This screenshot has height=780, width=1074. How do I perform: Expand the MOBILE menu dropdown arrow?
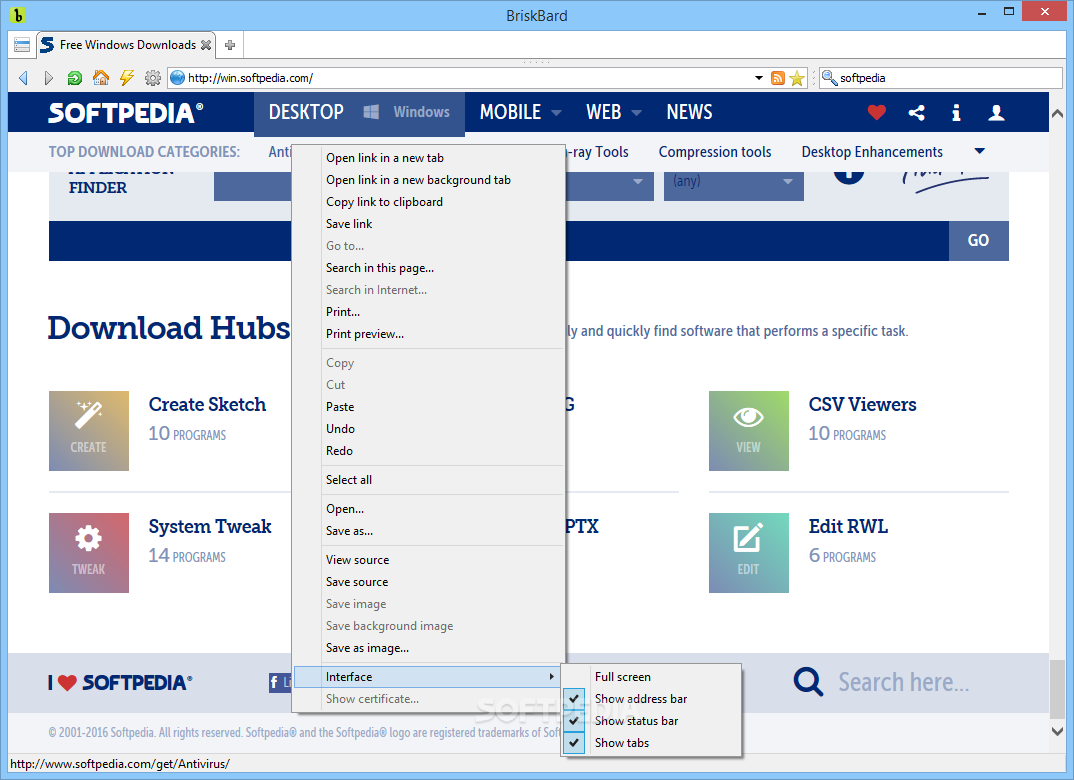tap(556, 113)
